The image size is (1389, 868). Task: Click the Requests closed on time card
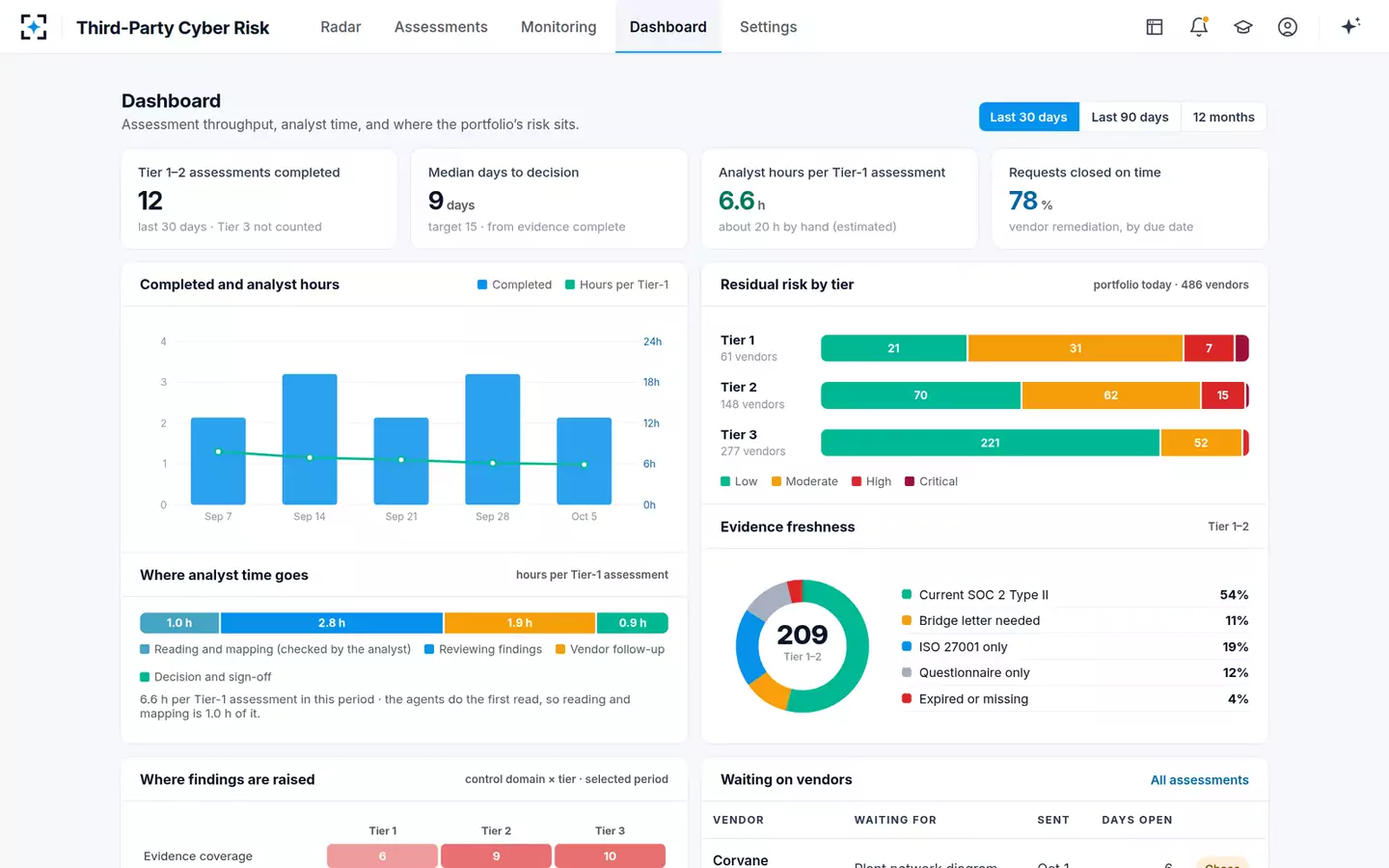click(x=1130, y=199)
